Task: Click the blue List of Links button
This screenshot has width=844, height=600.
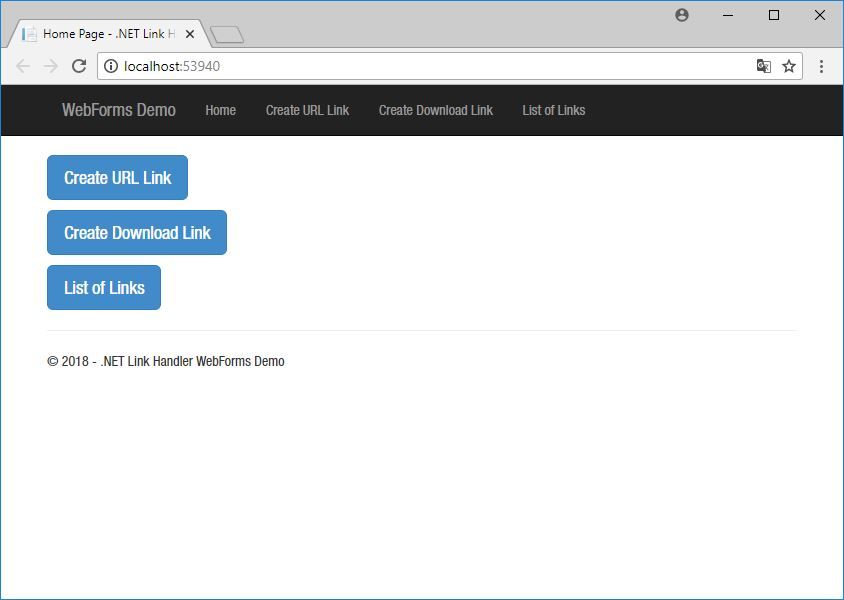Action: [104, 287]
